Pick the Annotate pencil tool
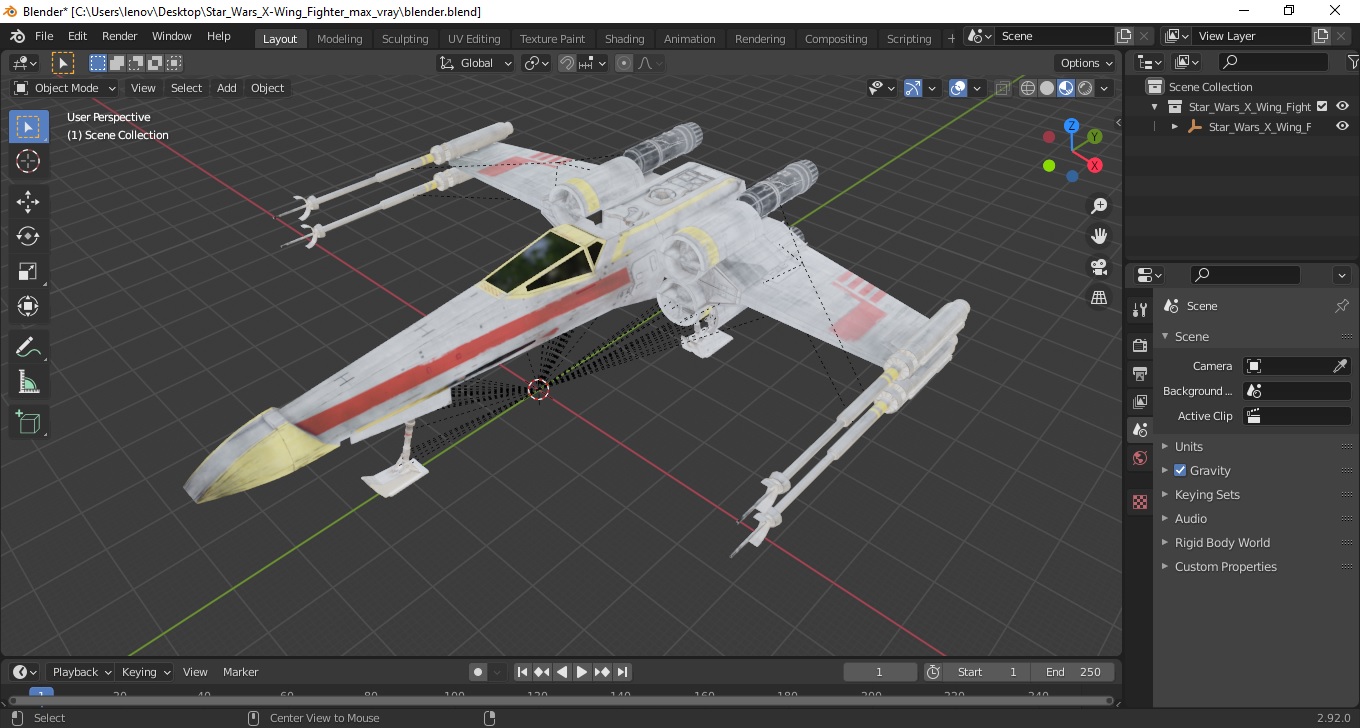This screenshot has height=728, width=1360. (x=28, y=347)
